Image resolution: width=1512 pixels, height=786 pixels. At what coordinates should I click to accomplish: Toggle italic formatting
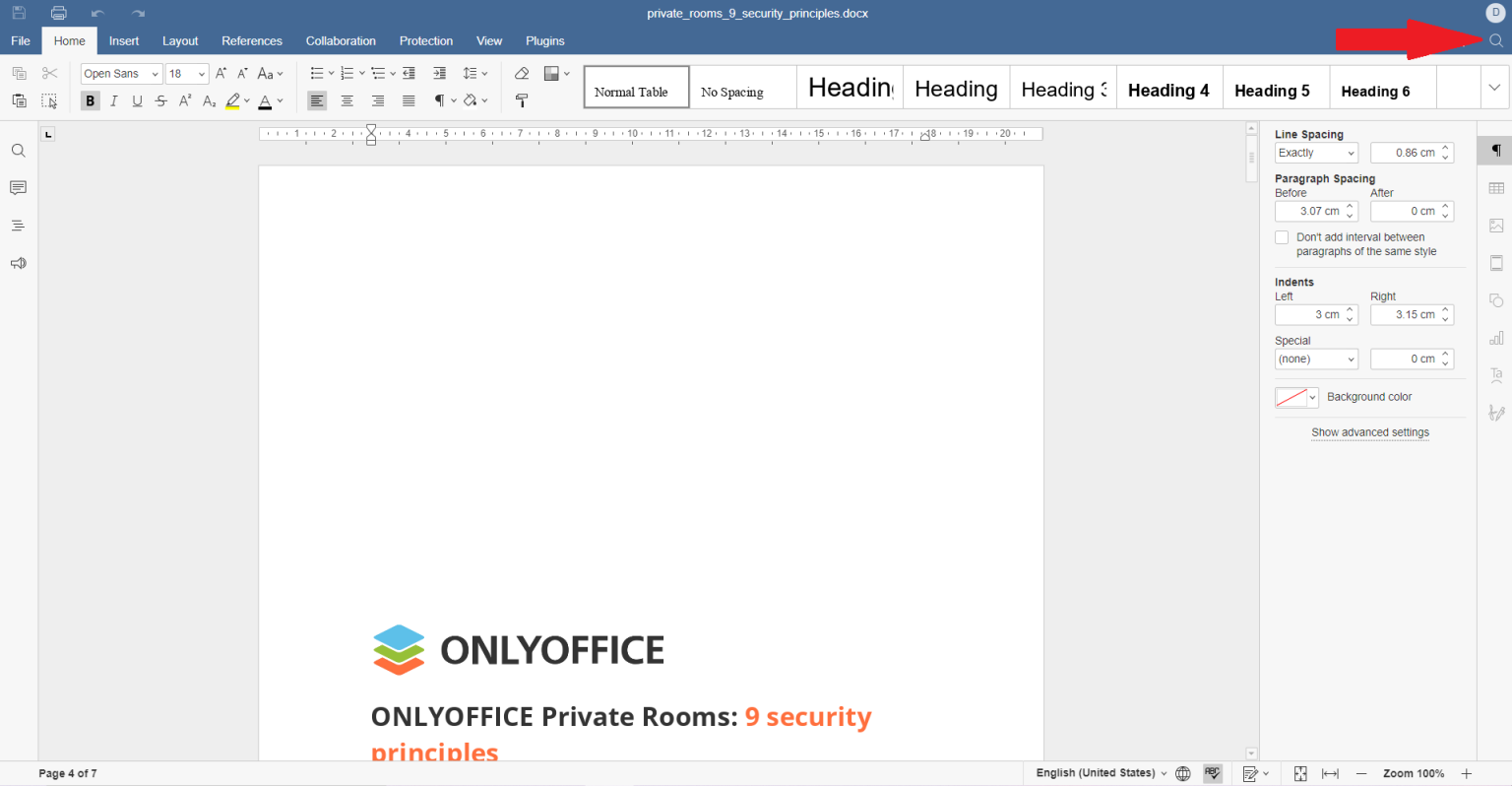point(113,99)
